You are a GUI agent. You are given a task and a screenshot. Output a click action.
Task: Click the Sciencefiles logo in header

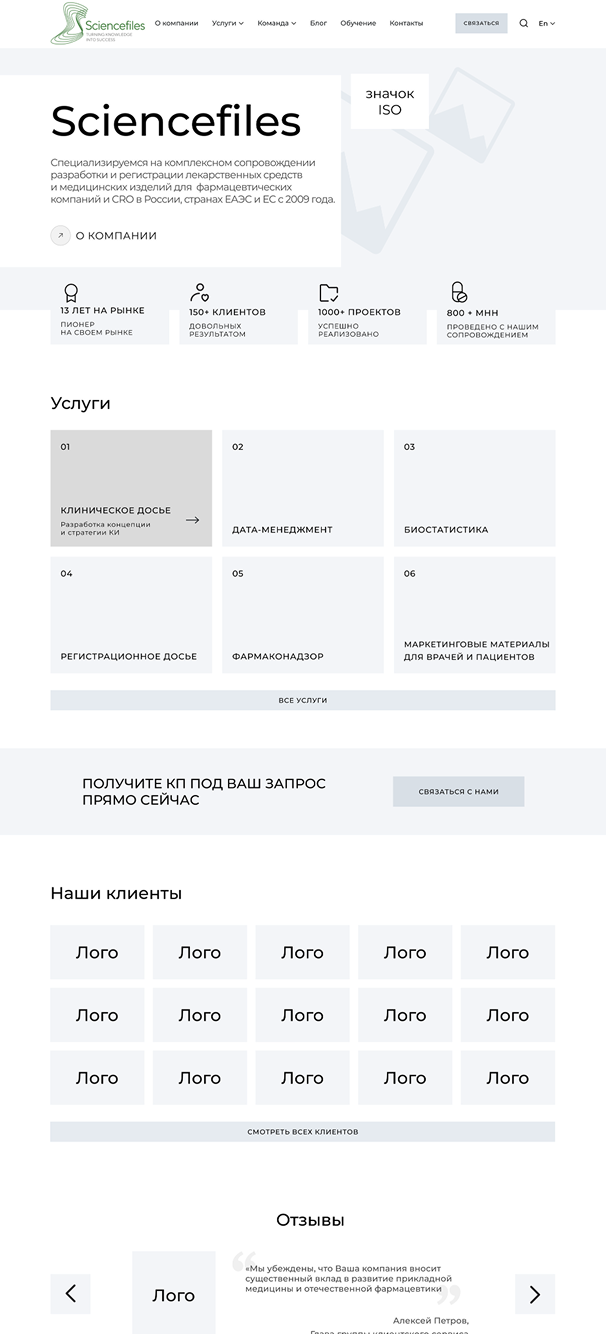[98, 24]
